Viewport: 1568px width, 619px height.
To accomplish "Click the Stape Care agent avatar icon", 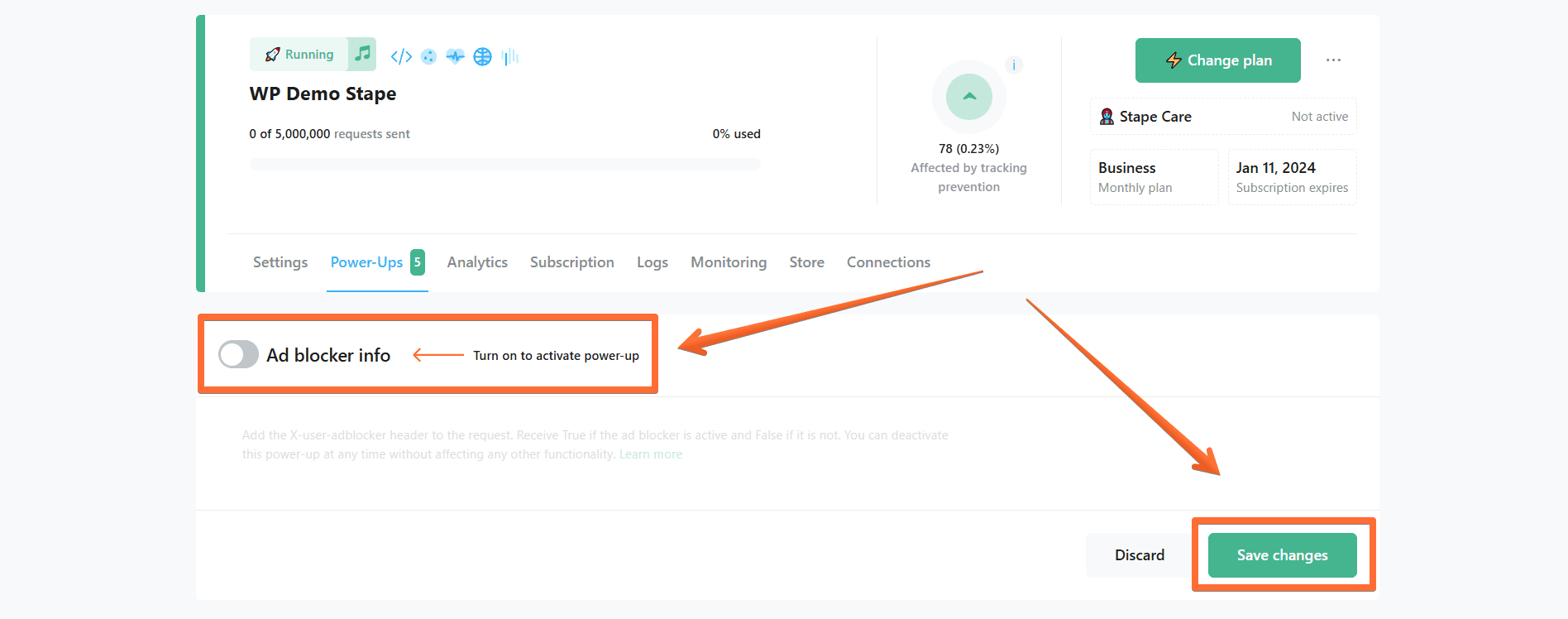I will [x=1107, y=117].
